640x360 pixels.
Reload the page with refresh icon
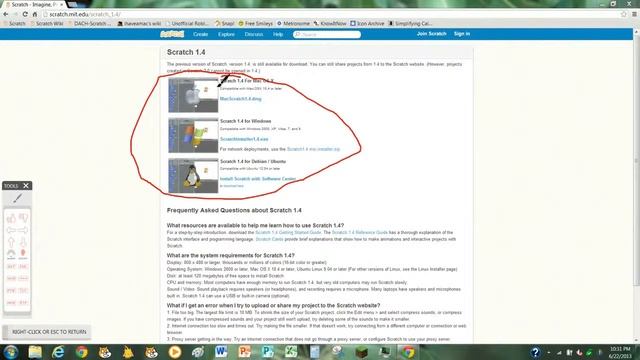click(25, 14)
